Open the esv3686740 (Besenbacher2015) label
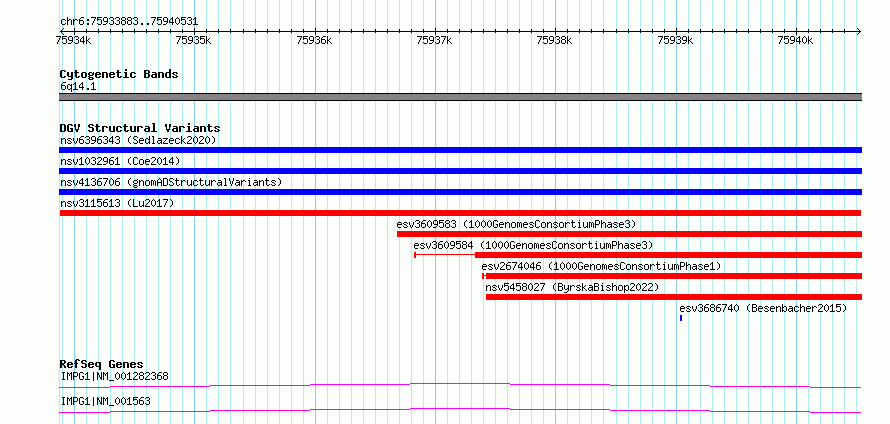This screenshot has width=890, height=424. (x=763, y=308)
